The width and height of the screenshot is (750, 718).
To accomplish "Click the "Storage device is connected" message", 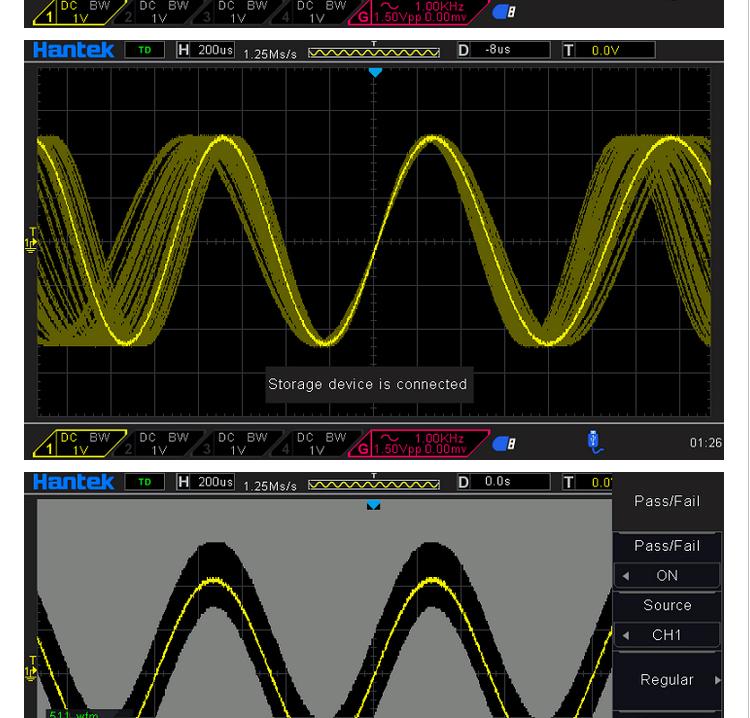I will pyautogui.click(x=367, y=384).
